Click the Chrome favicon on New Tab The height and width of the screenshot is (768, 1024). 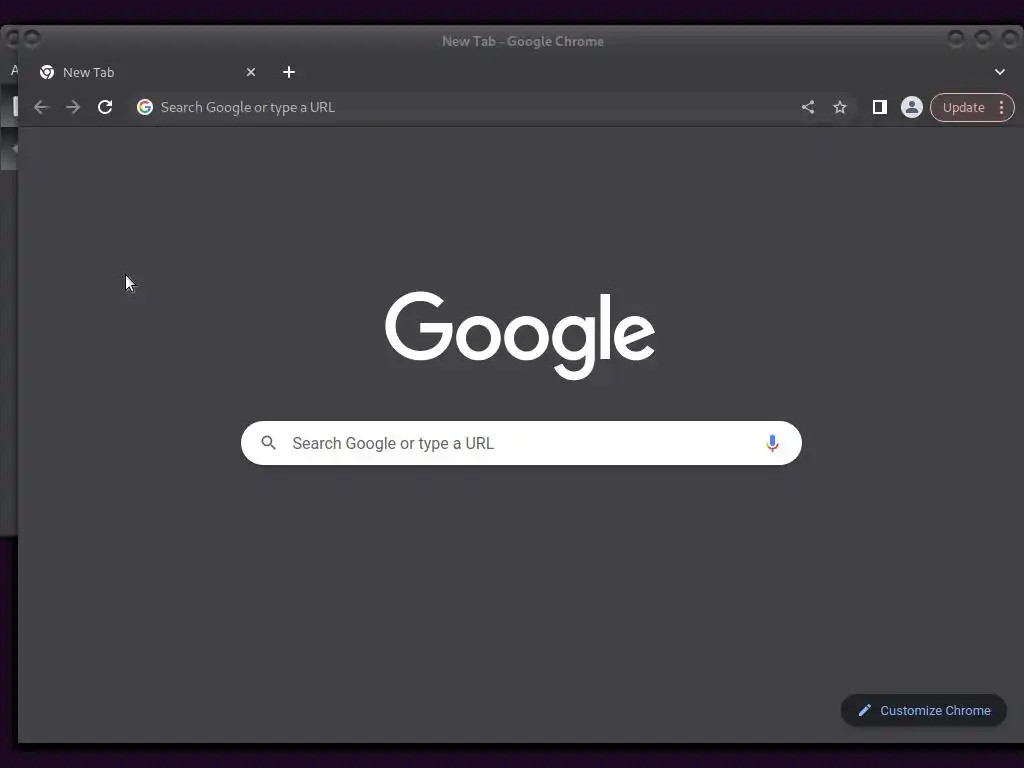pyautogui.click(x=47, y=72)
